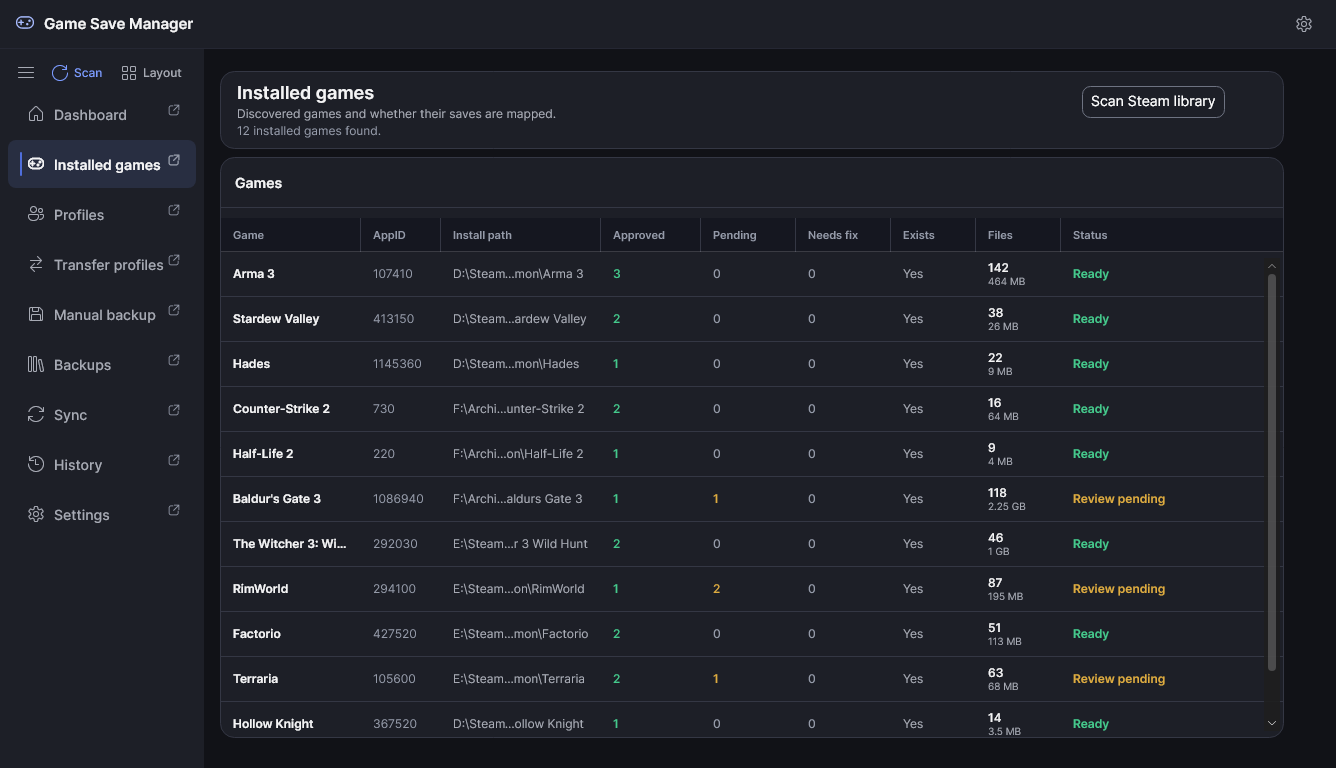Open Transfer profiles in new window icon
This screenshot has height=768, width=1336.
[x=174, y=260]
